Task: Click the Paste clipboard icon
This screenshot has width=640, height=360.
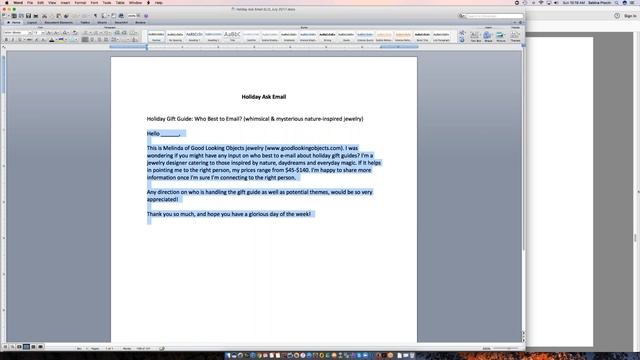Action: [58, 16]
